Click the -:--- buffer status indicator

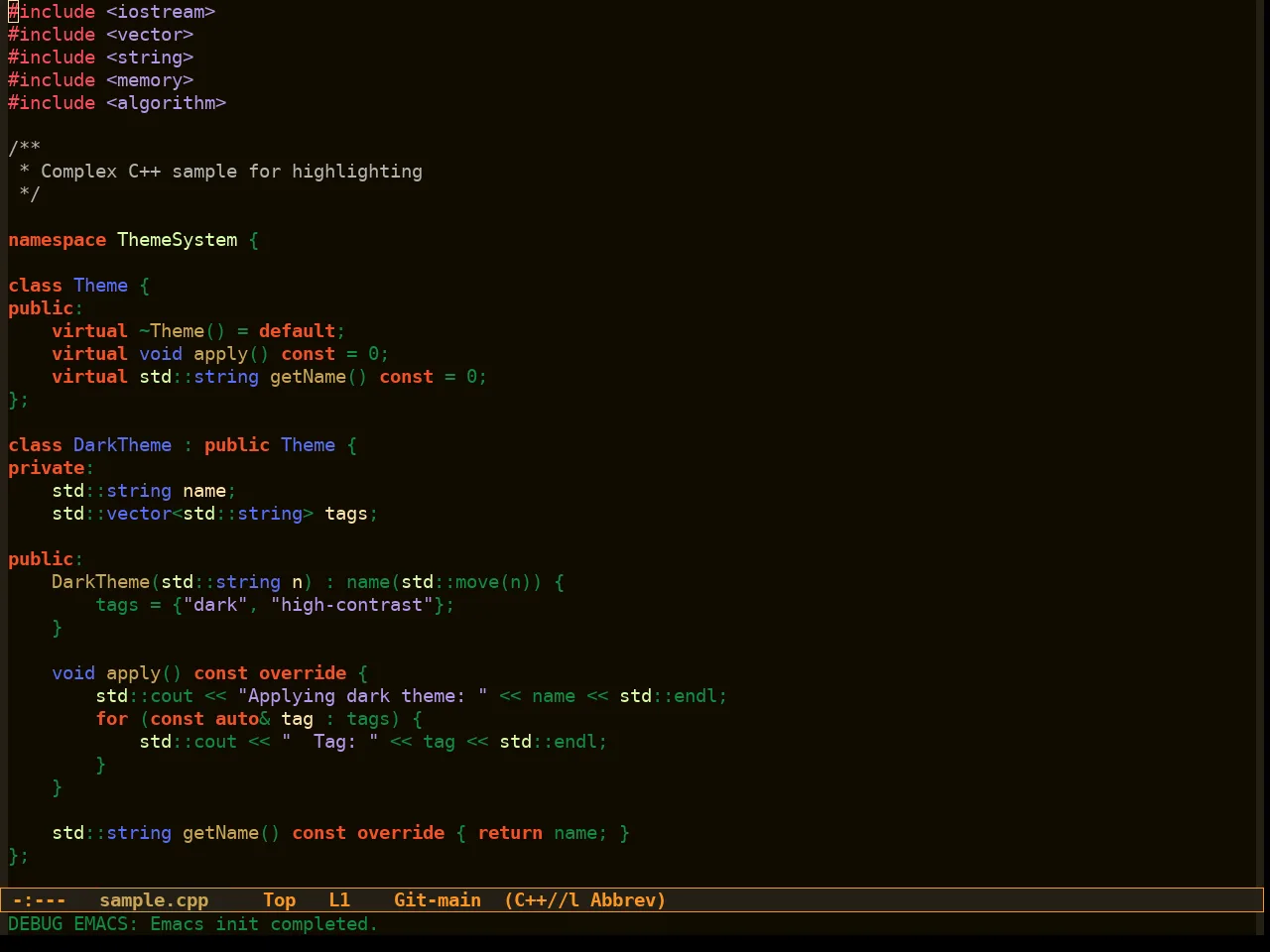[39, 900]
